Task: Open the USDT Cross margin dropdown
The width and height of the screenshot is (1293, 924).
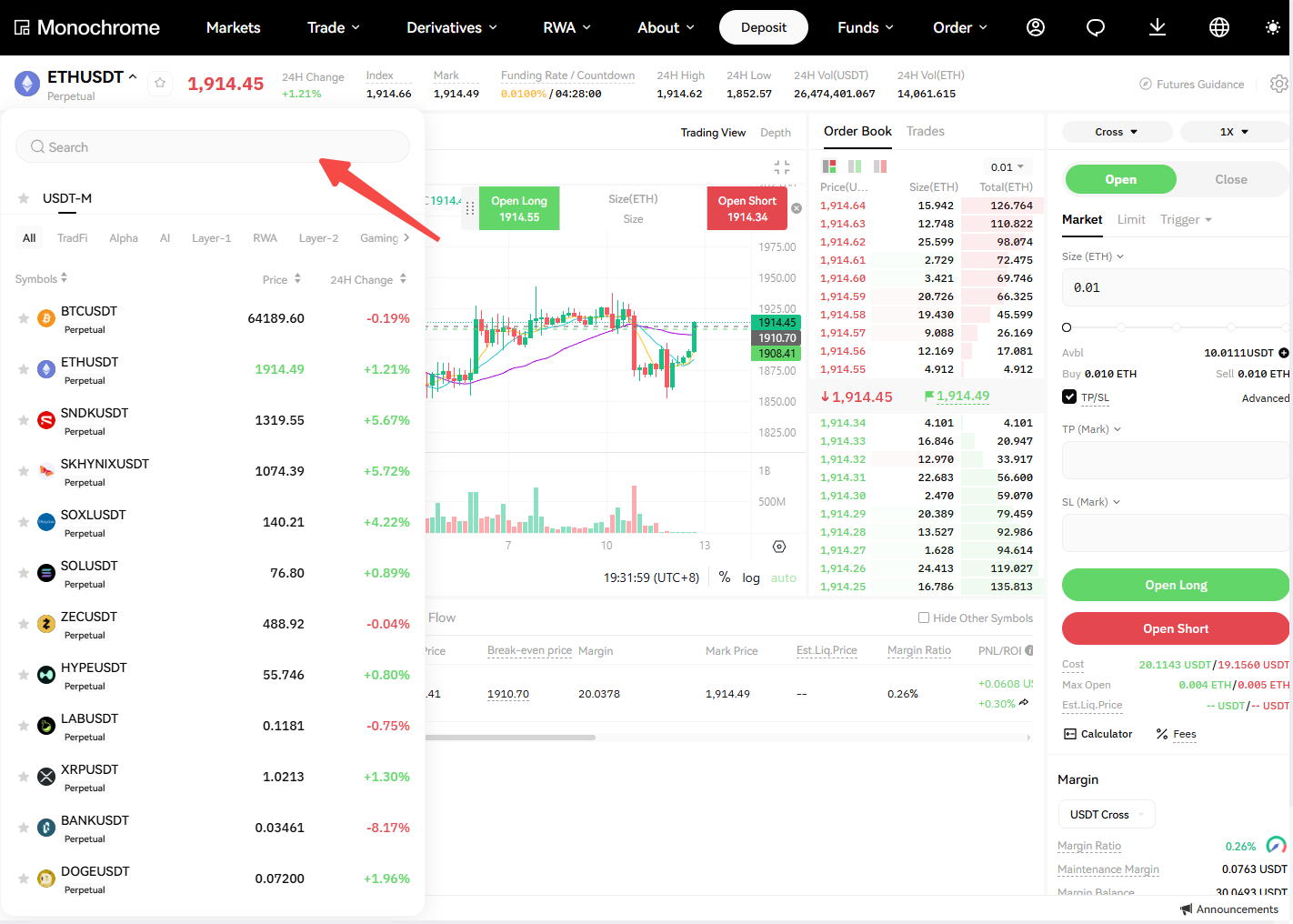Action: pos(1107,814)
